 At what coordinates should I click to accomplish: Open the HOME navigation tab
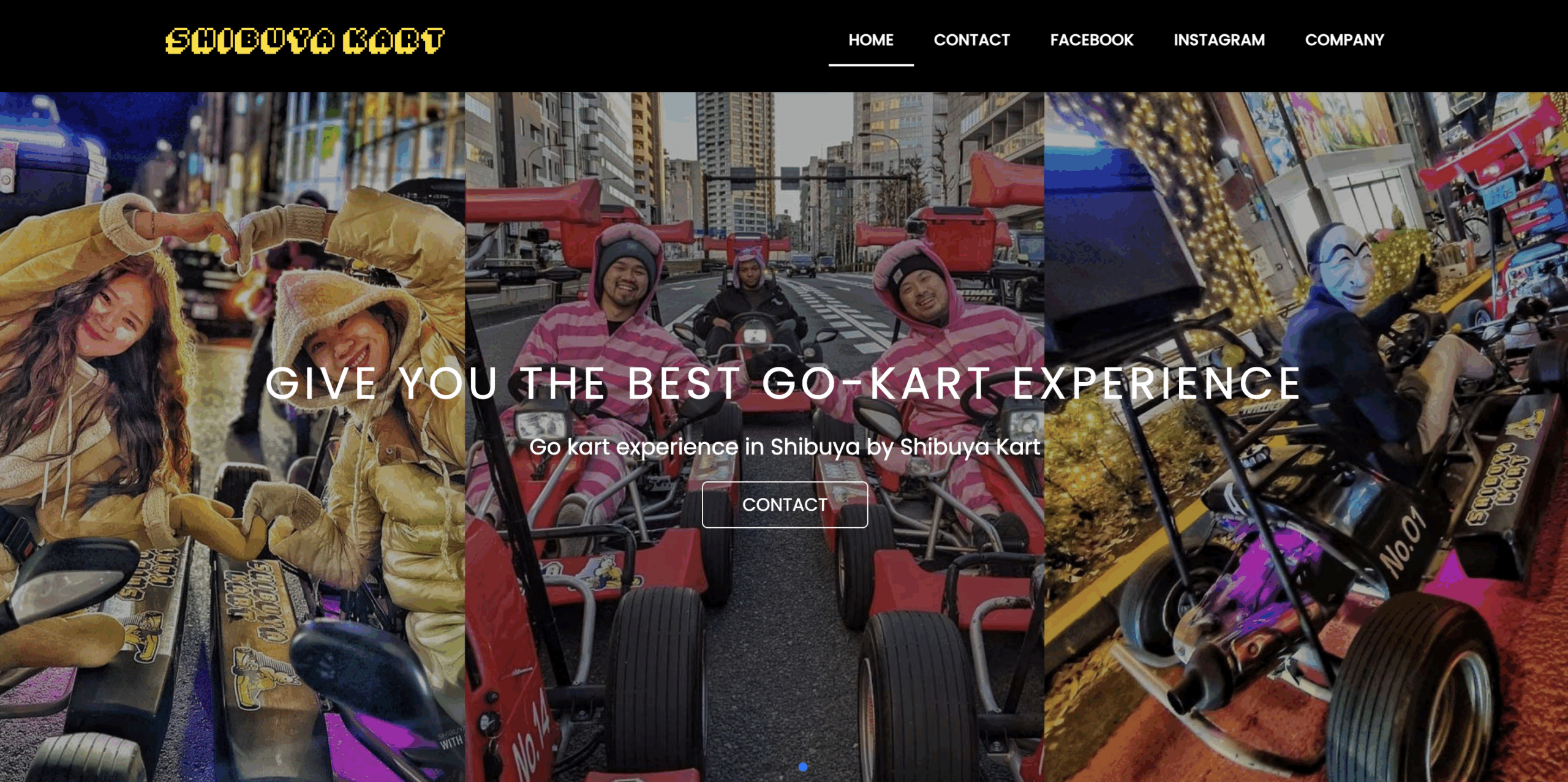pyautogui.click(x=870, y=40)
